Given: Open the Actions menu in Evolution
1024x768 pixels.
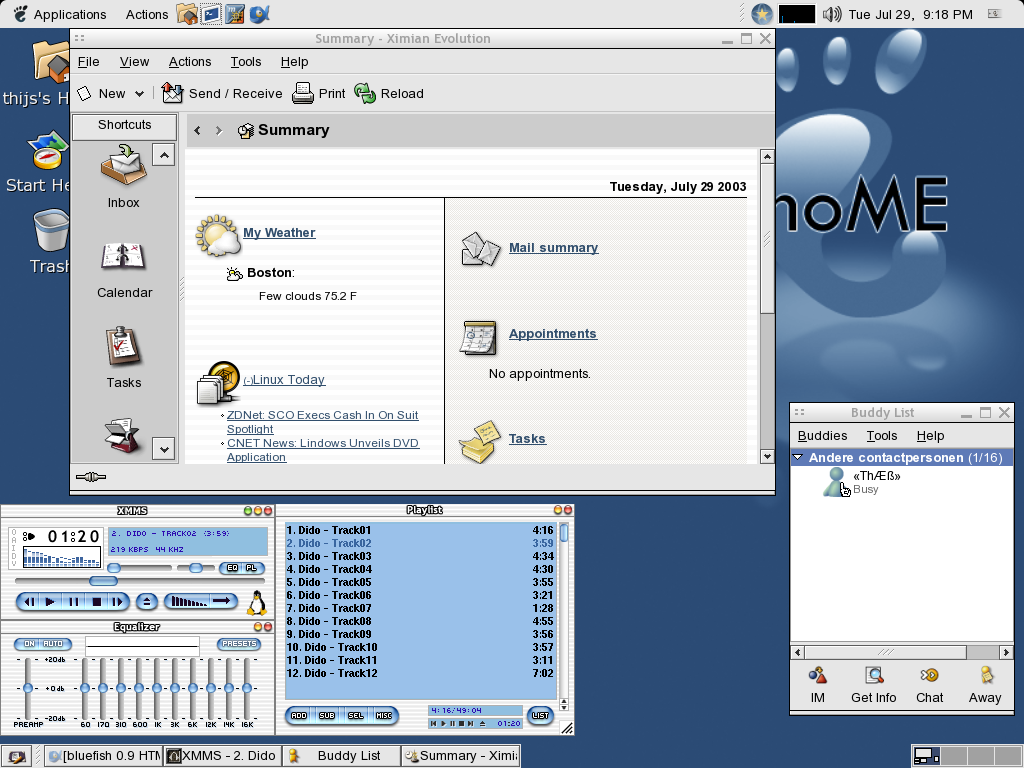Looking at the screenshot, I should 189,61.
